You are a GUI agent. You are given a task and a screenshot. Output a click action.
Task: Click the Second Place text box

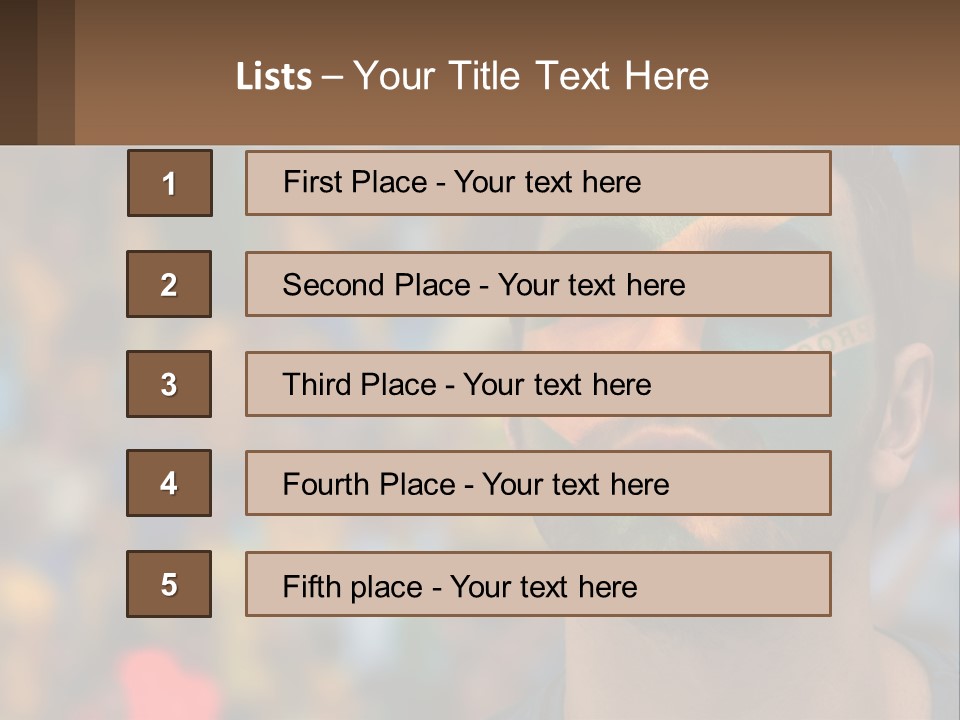538,284
